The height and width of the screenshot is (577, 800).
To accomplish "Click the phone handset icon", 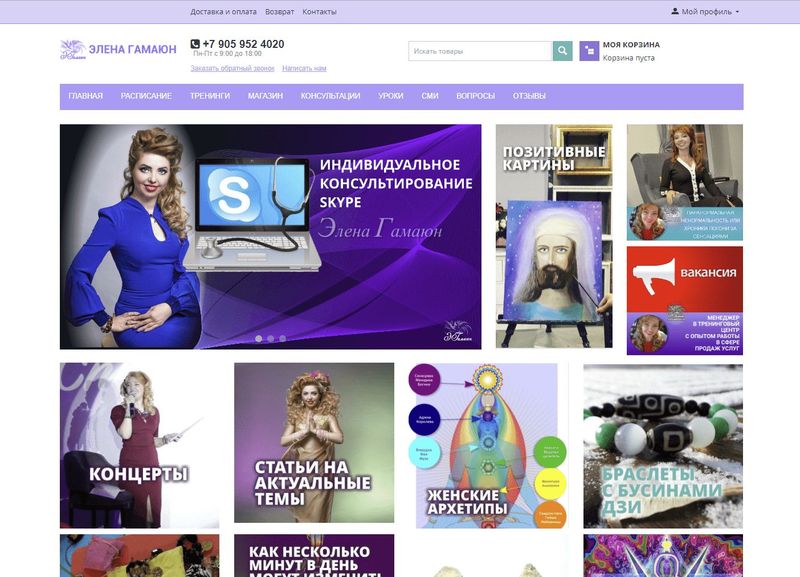I will (x=195, y=44).
